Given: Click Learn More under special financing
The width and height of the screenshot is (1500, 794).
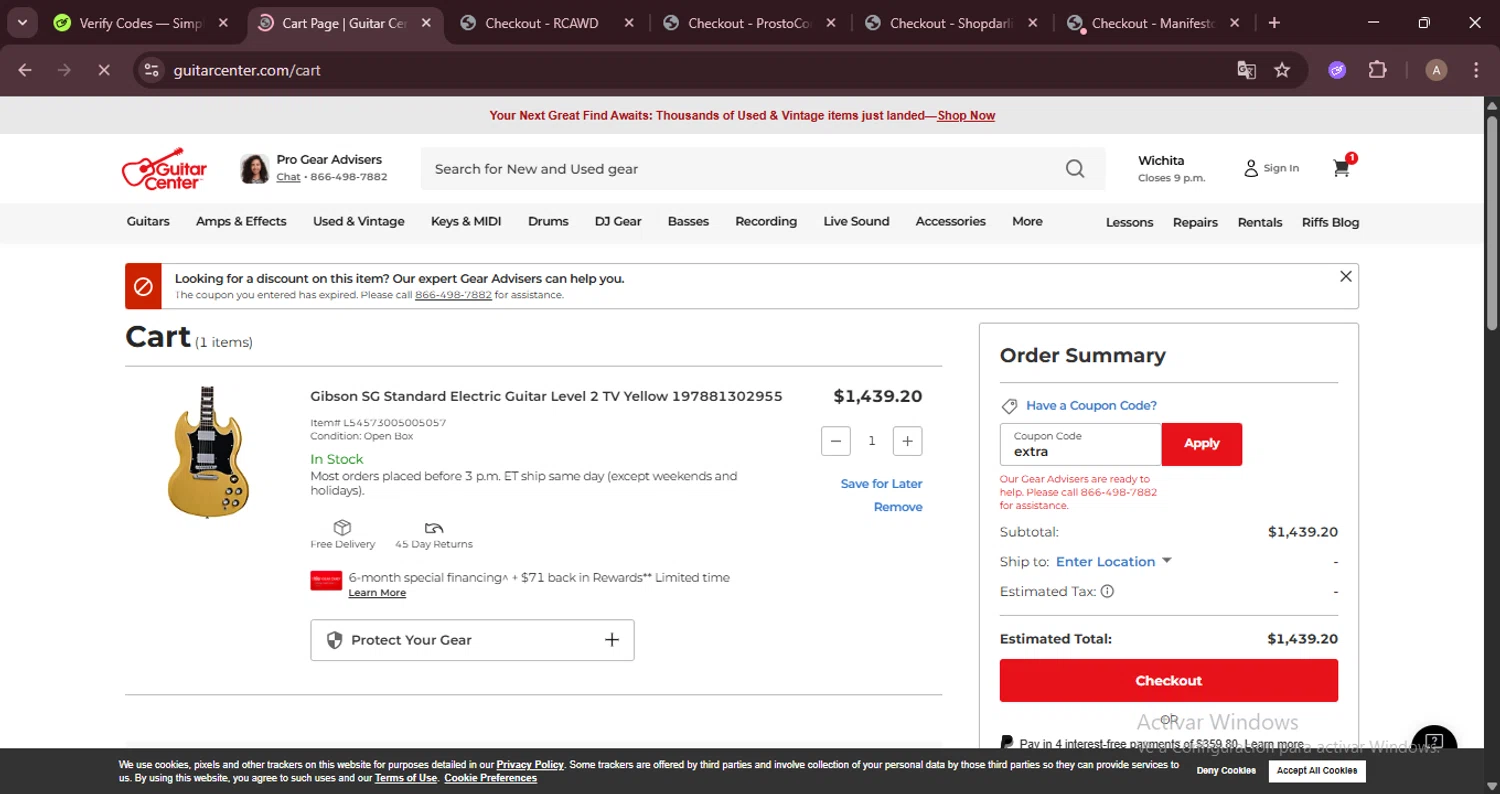Looking at the screenshot, I should coord(377,593).
